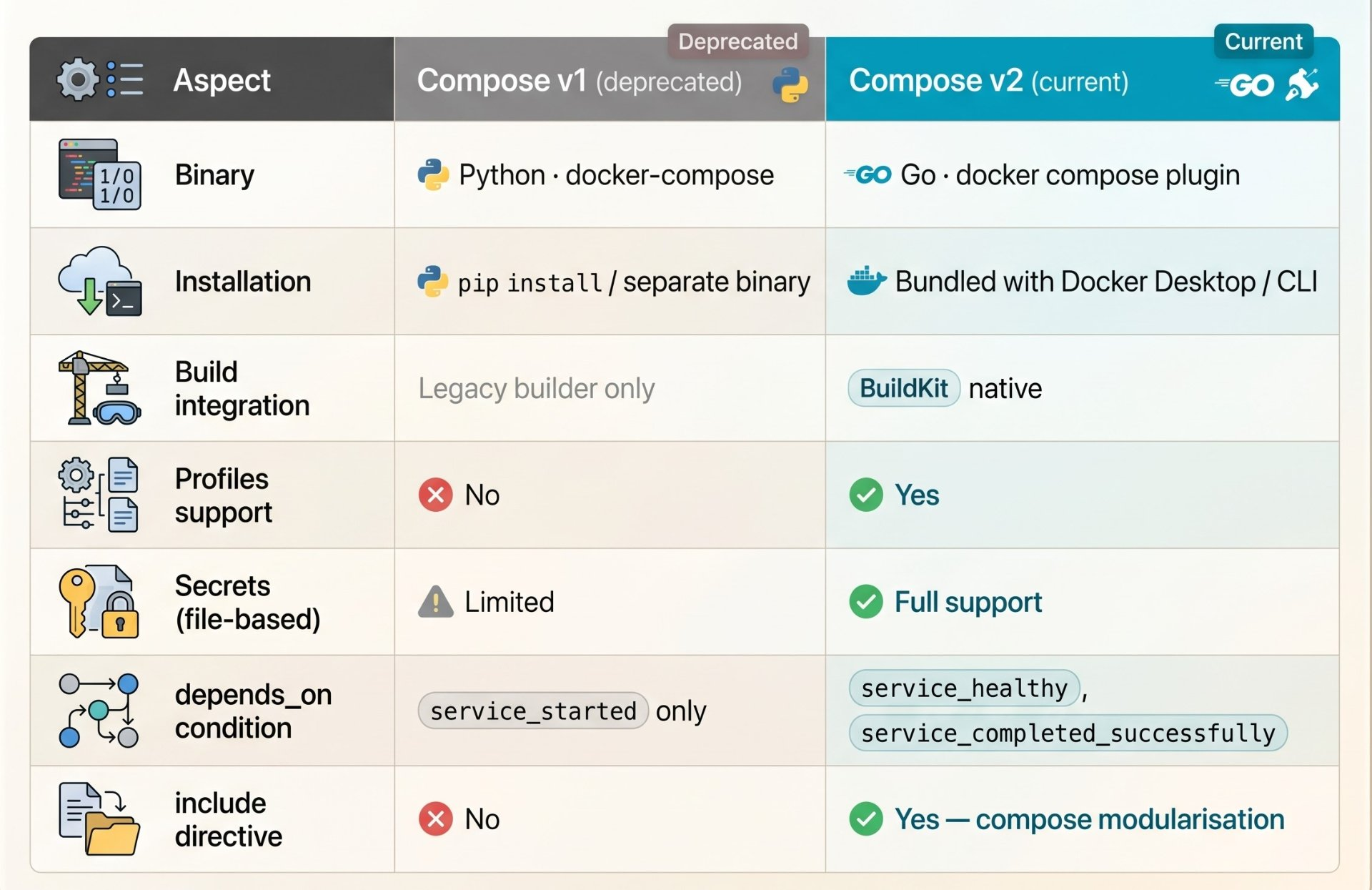This screenshot has width=1372, height=890.
Task: Click the pip install / separate binary text
Action: 634,282
